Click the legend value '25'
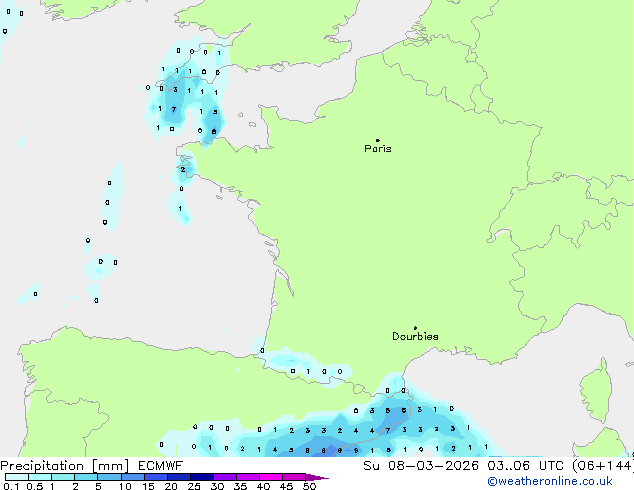Image resolution: width=634 pixels, height=490 pixels. pyautogui.click(x=194, y=486)
